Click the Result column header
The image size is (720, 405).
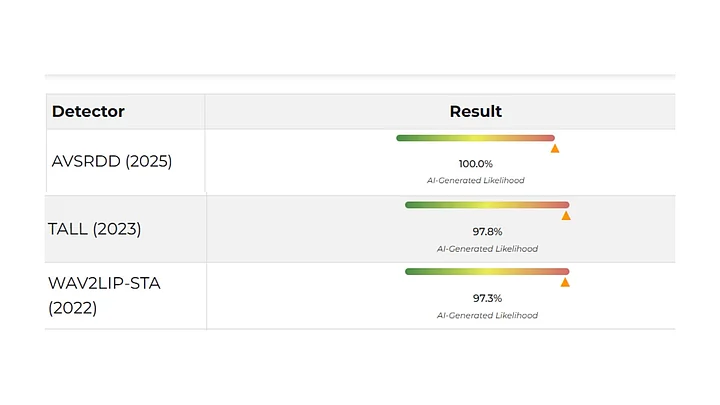pos(475,111)
